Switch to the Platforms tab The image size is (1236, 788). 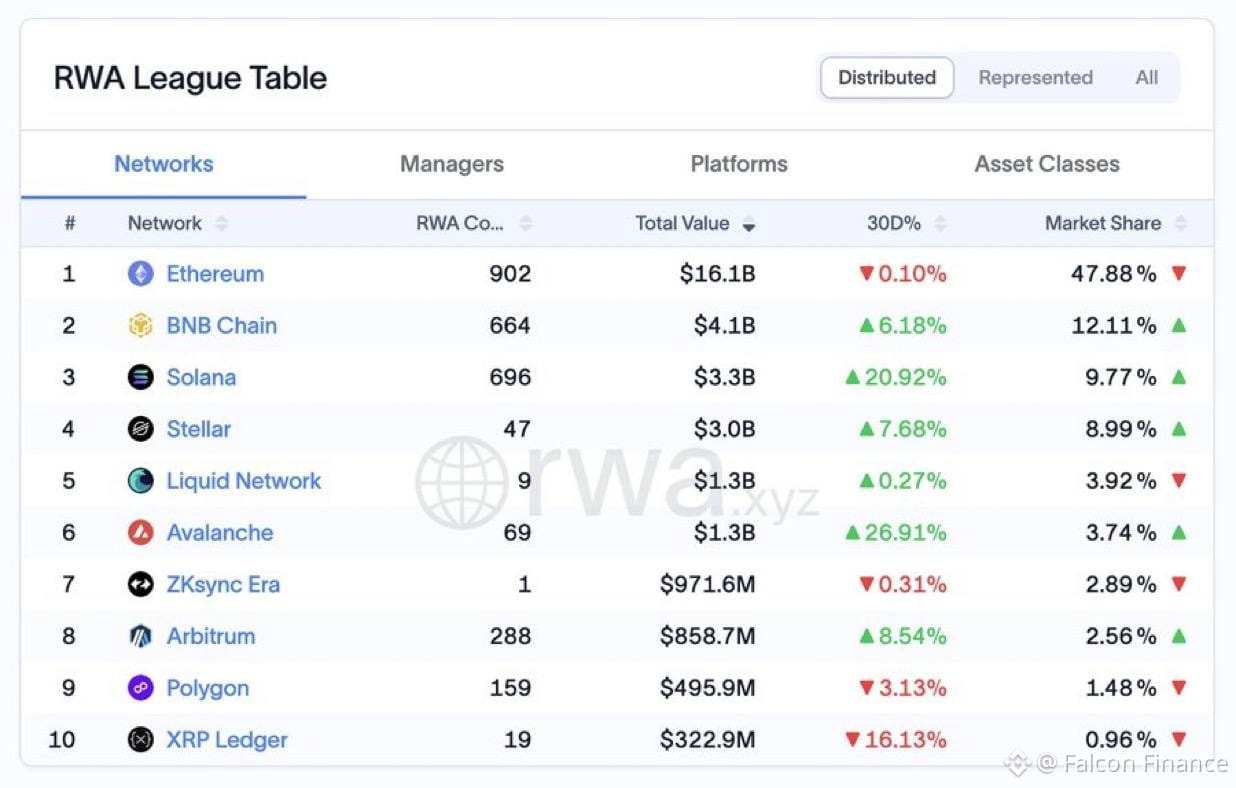pyautogui.click(x=739, y=164)
